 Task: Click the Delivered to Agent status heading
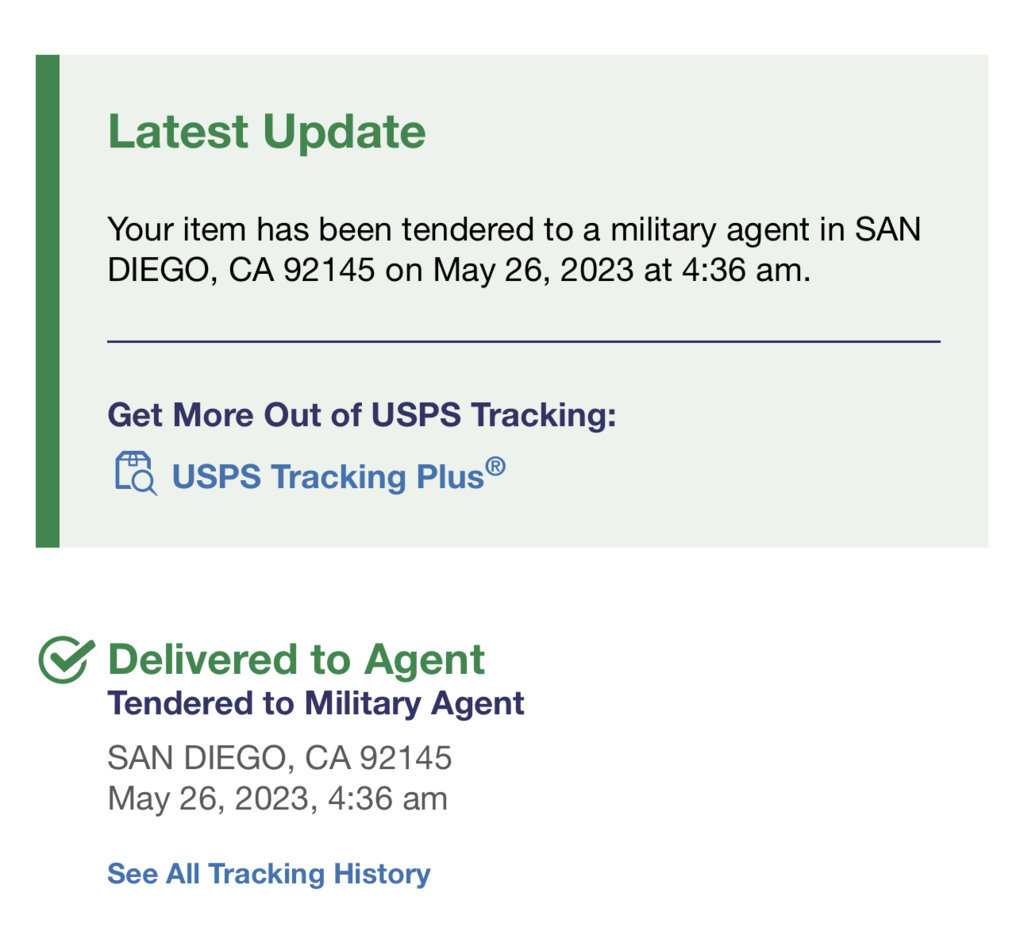pos(296,659)
